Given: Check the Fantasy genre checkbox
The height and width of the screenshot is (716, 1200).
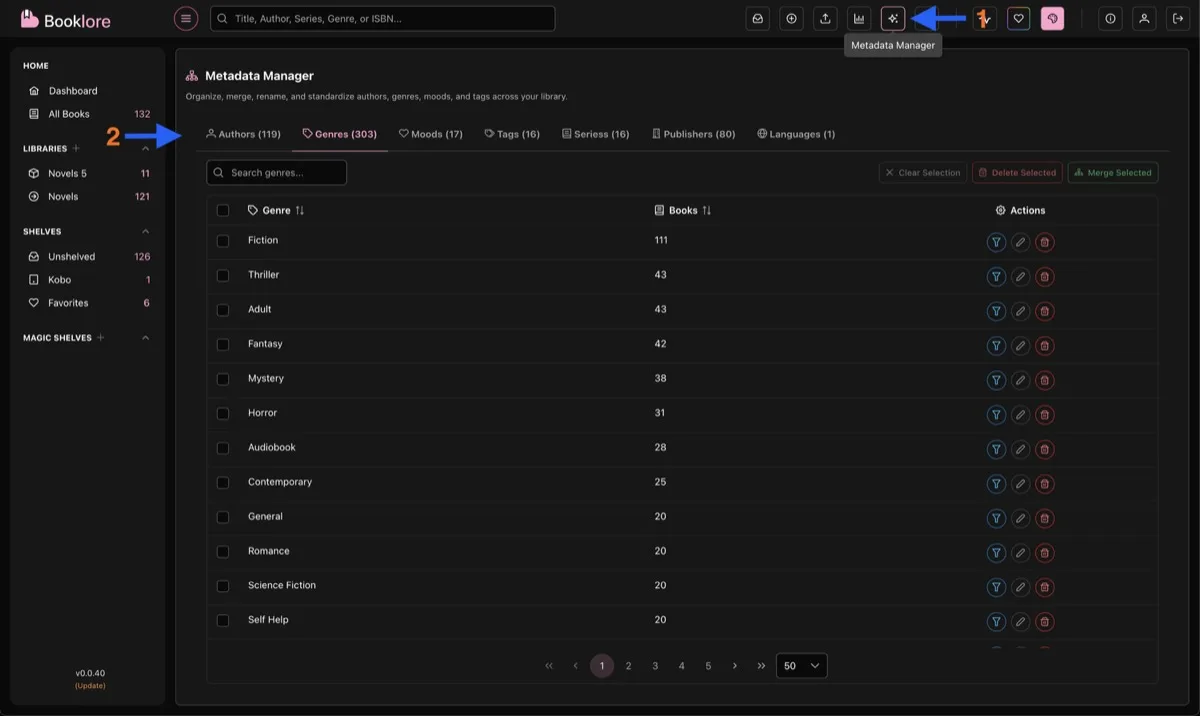Looking at the screenshot, I should 223,344.
